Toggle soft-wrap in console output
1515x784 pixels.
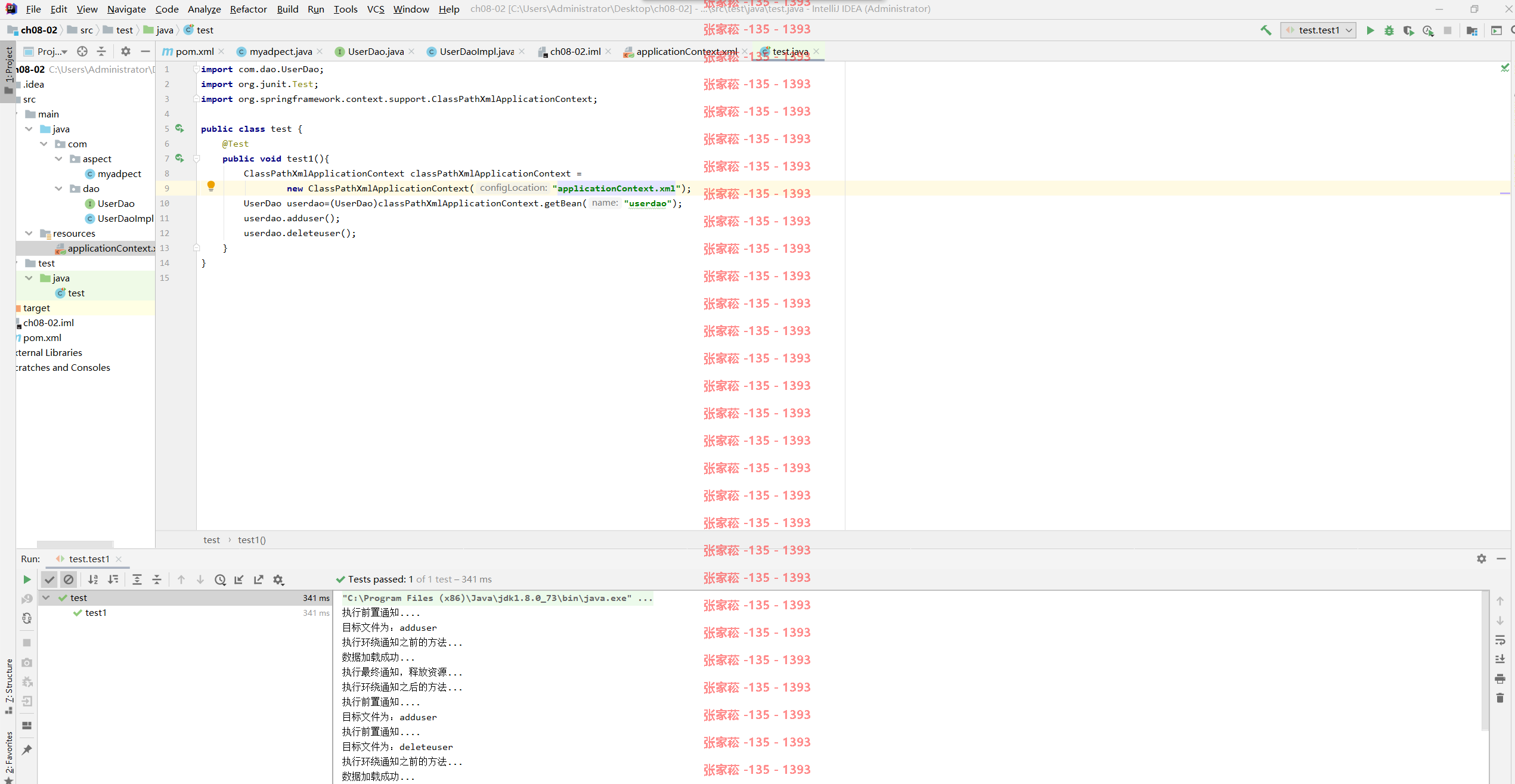(1500, 640)
